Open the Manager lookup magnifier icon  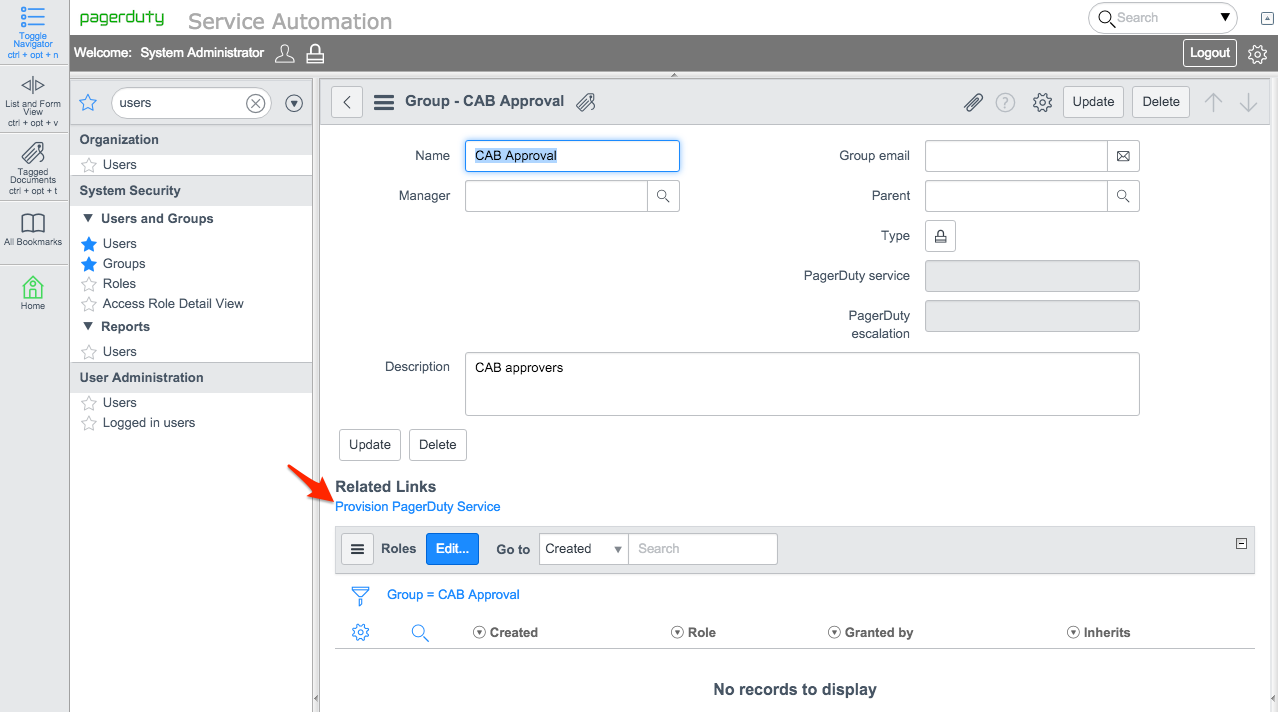tap(663, 196)
